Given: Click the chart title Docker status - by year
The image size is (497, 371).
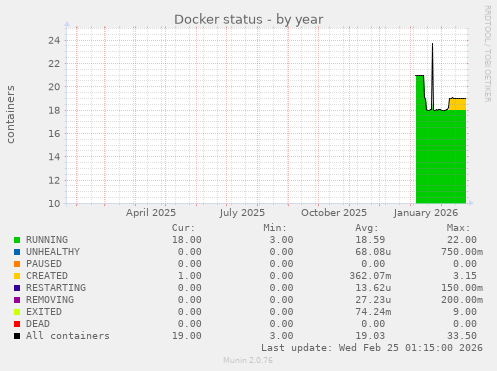Looking at the screenshot, I should pos(249,20).
